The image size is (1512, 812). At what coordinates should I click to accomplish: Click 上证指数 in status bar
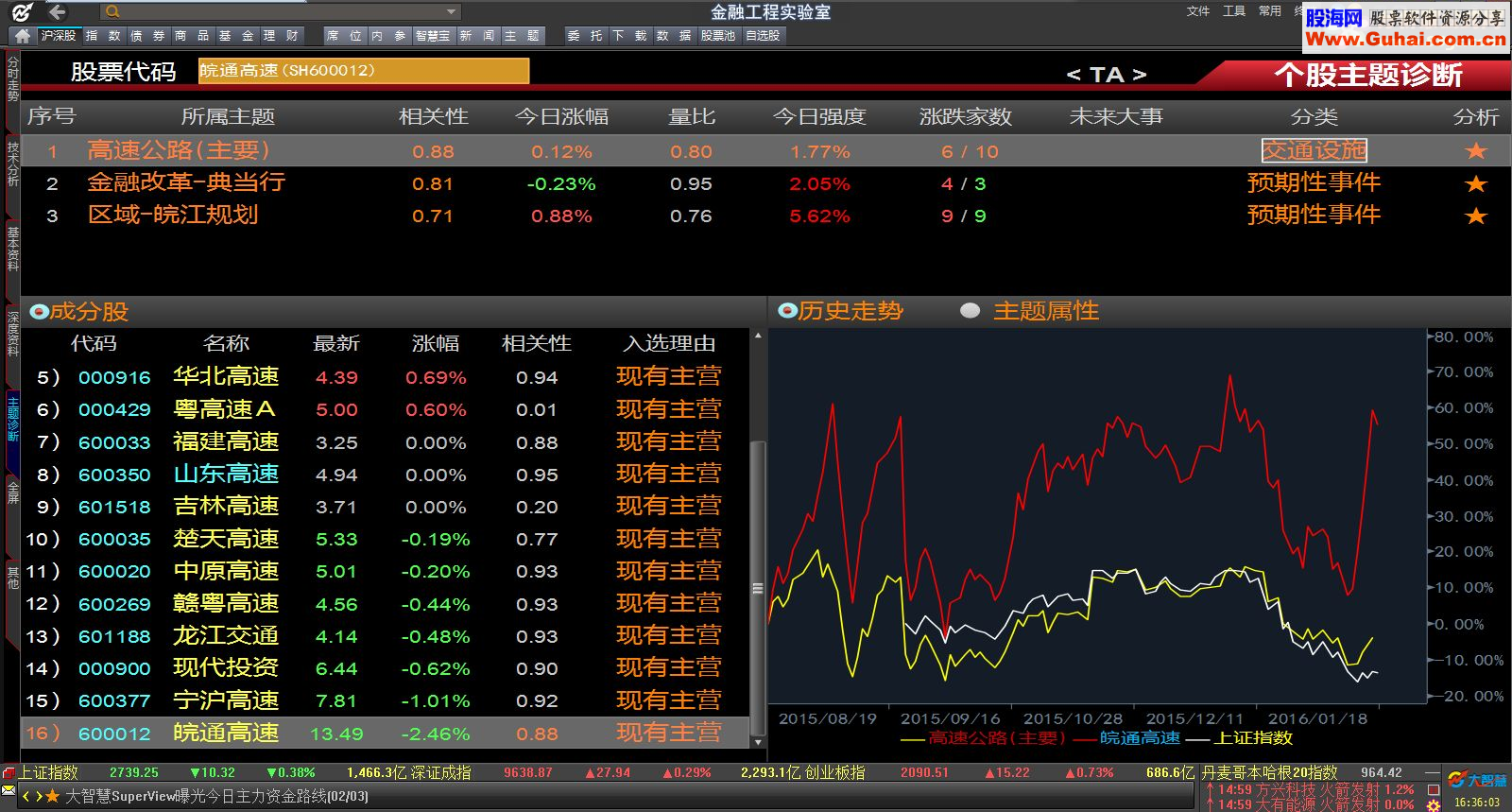[x=49, y=772]
